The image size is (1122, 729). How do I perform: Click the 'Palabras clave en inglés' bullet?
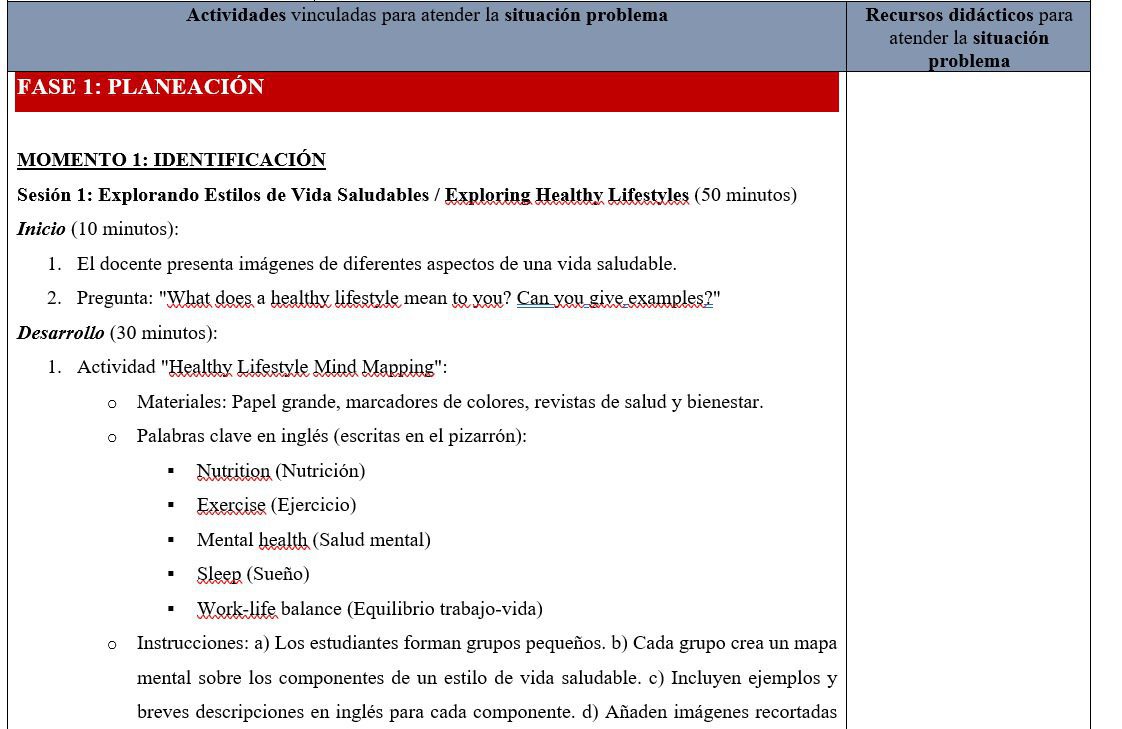tap(331, 436)
